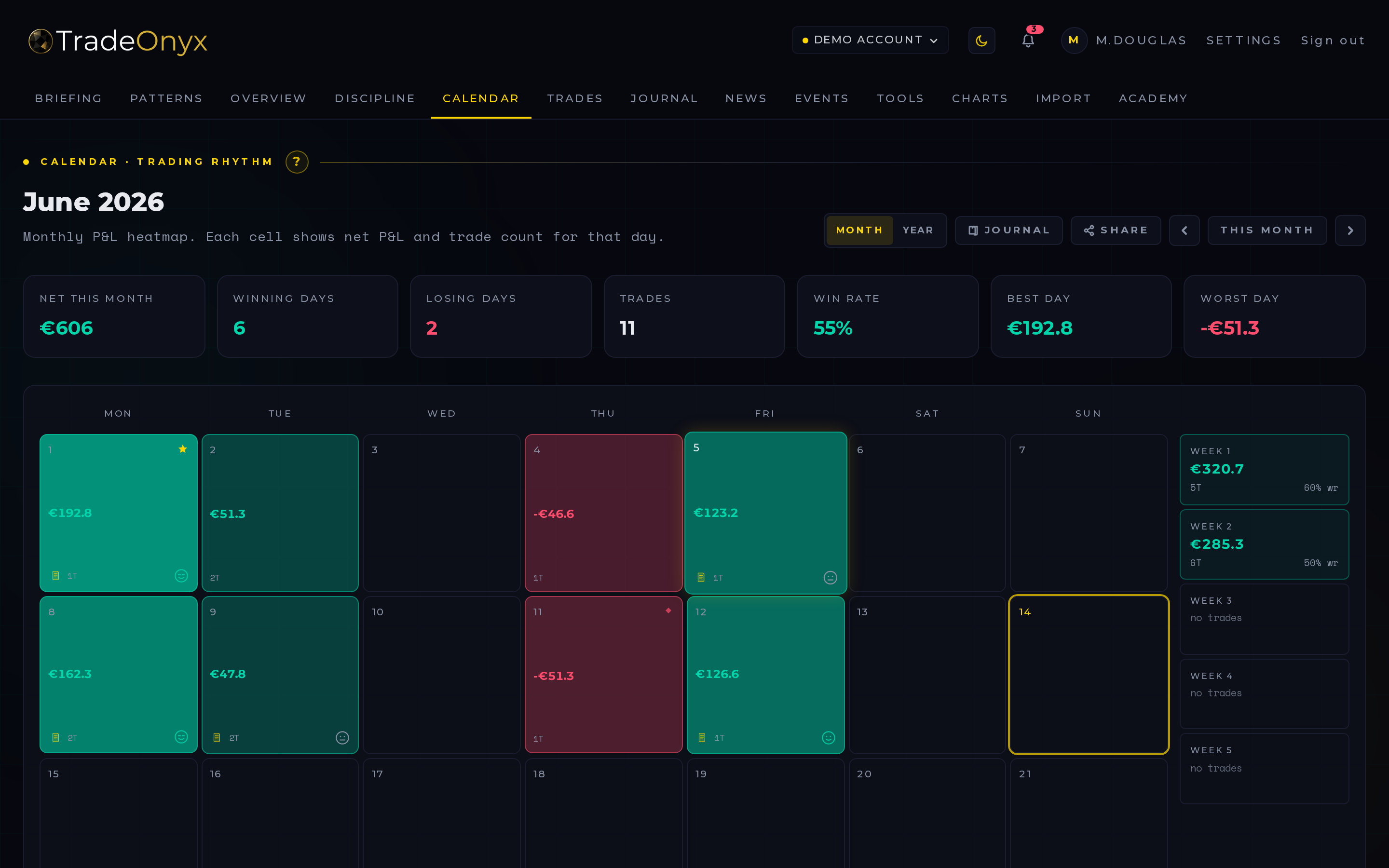
Task: Go to previous month arrow
Action: (1184, 230)
